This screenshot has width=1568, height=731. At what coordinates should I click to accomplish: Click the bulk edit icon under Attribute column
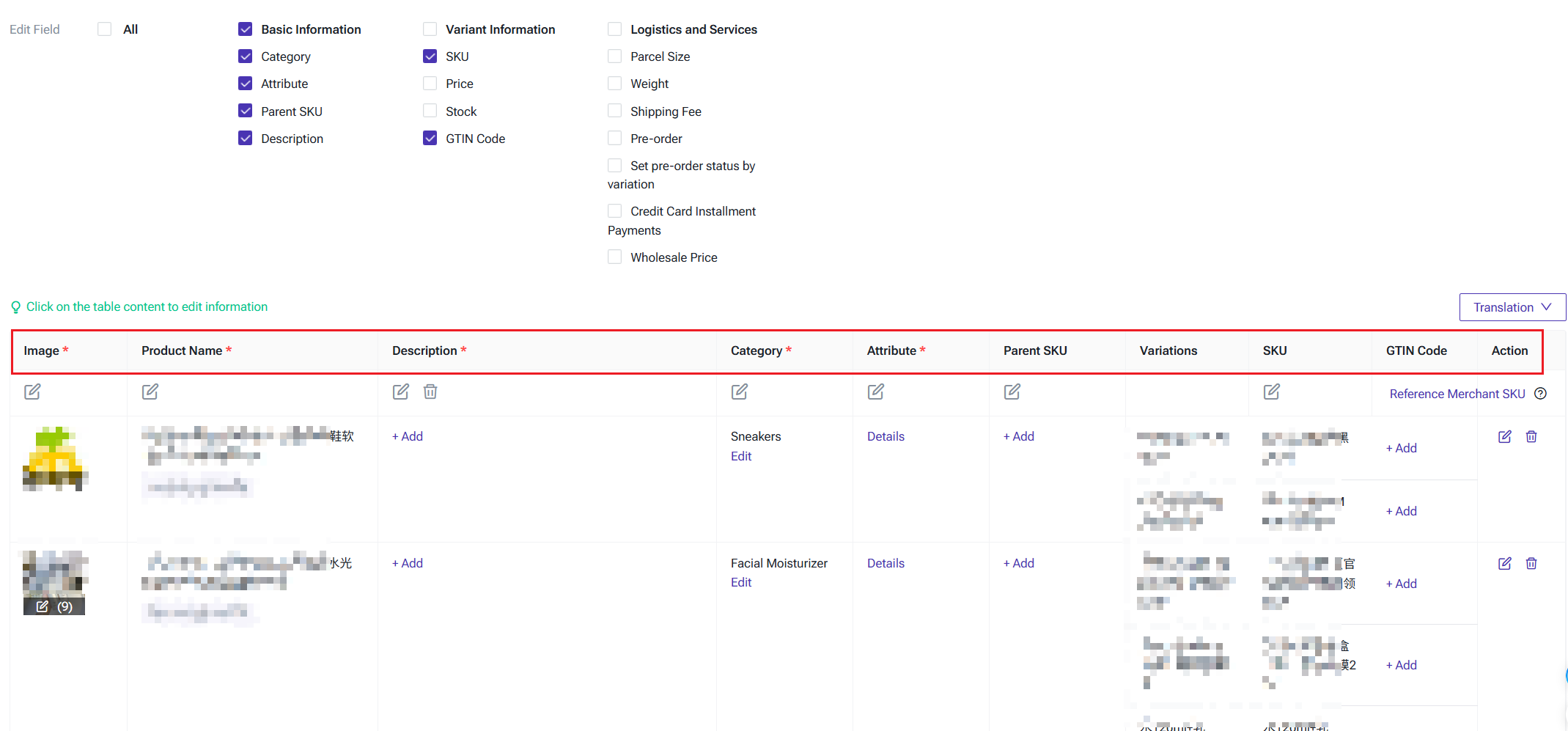pyautogui.click(x=876, y=392)
